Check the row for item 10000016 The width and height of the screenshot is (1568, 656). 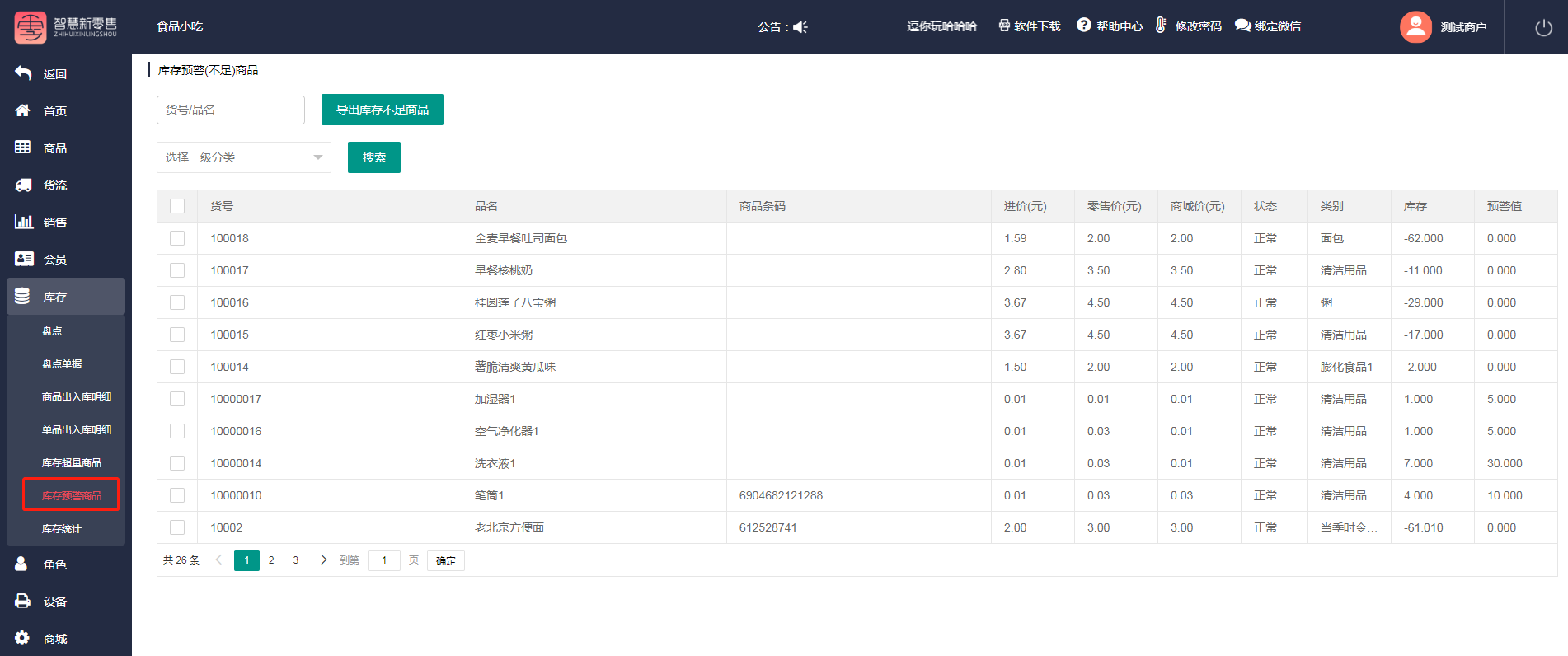tap(177, 431)
